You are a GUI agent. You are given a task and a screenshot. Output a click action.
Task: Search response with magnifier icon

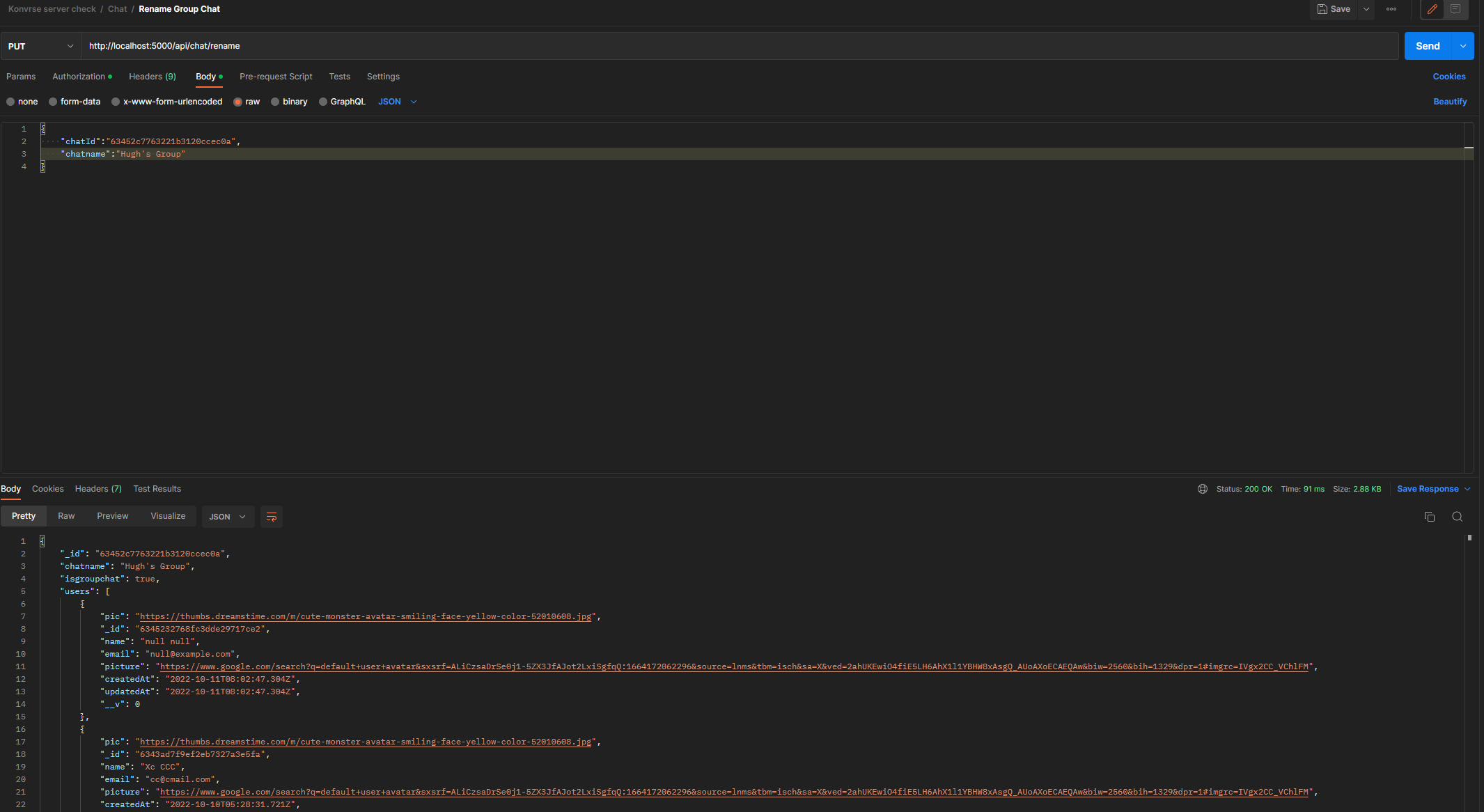tap(1457, 517)
